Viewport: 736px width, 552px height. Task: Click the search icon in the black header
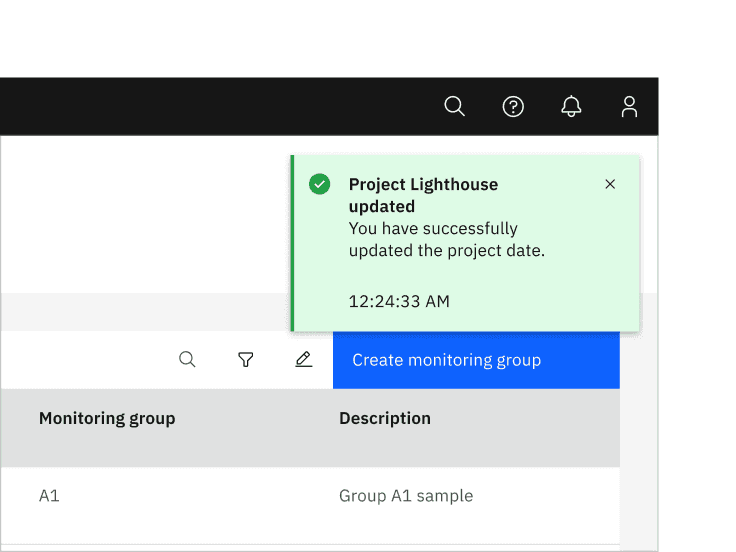(x=454, y=106)
